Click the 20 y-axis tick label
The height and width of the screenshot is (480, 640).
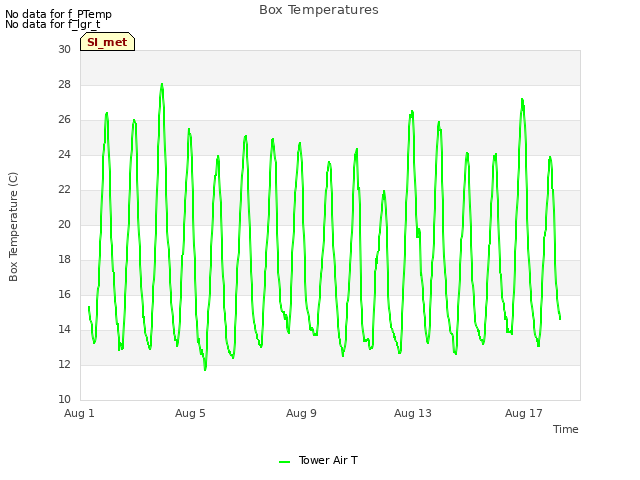coord(64,224)
